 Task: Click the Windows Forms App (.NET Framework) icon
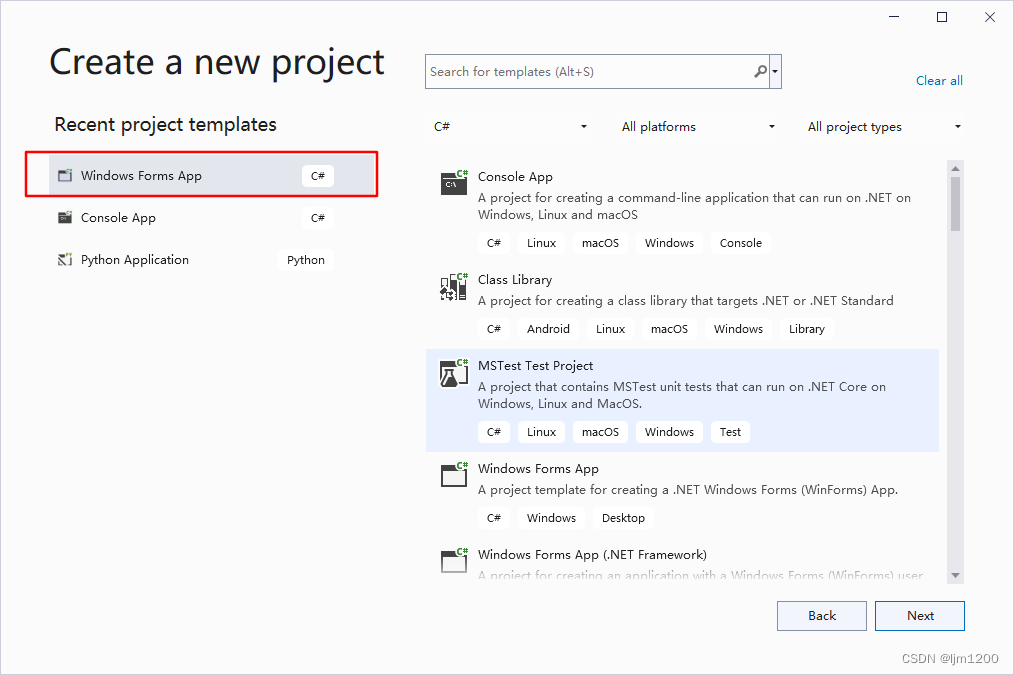(454, 561)
